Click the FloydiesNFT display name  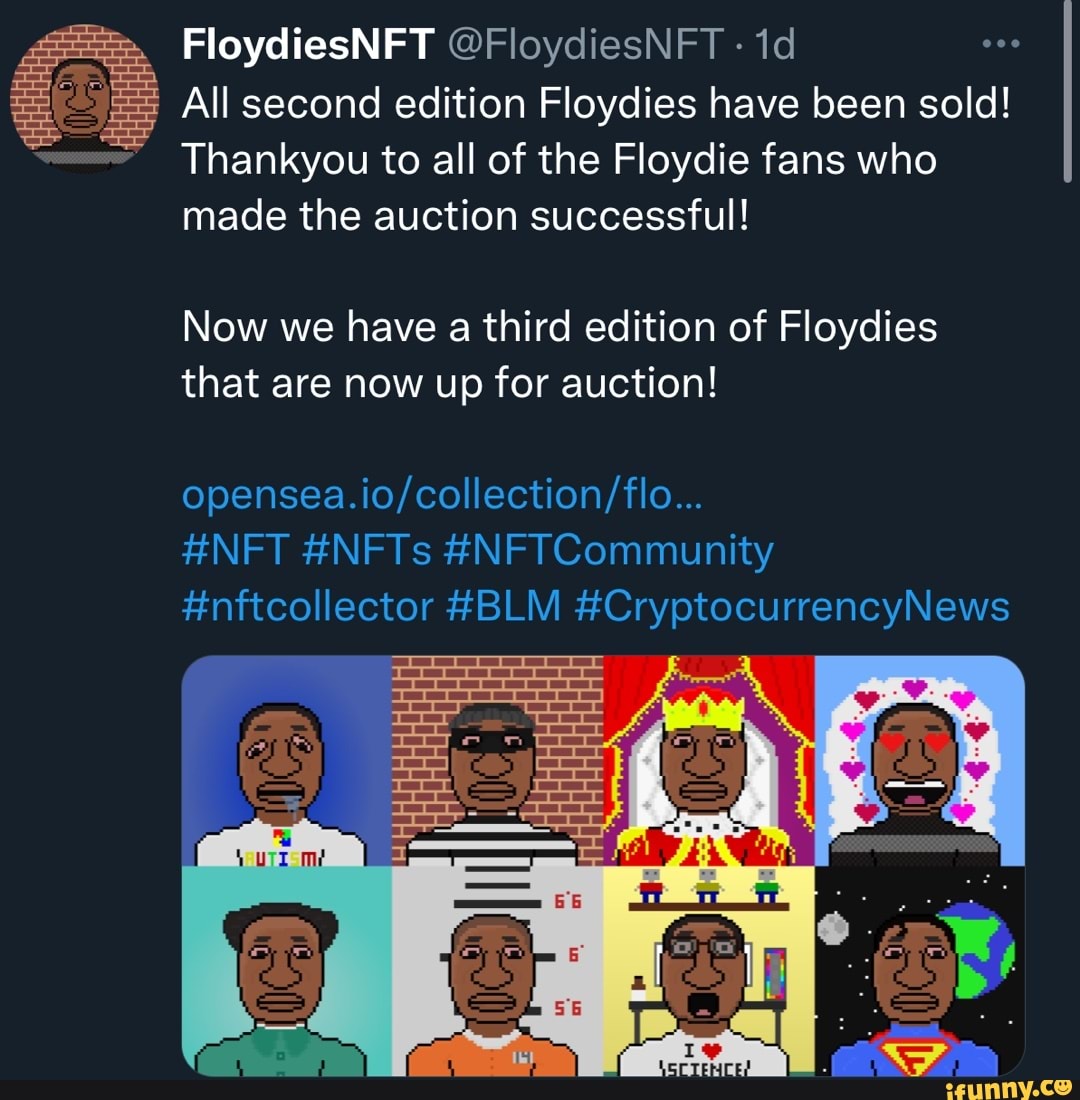(308, 45)
